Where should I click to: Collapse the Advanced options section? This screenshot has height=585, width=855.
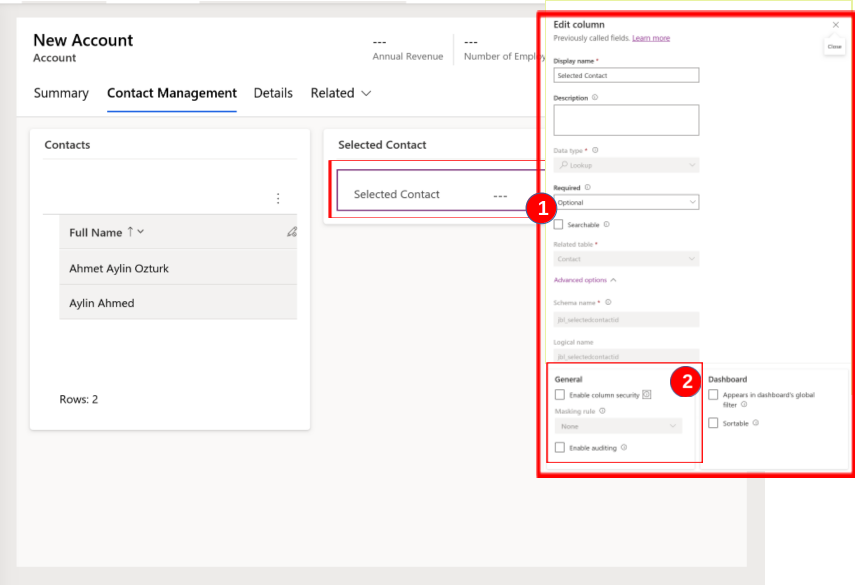pyautogui.click(x=614, y=280)
